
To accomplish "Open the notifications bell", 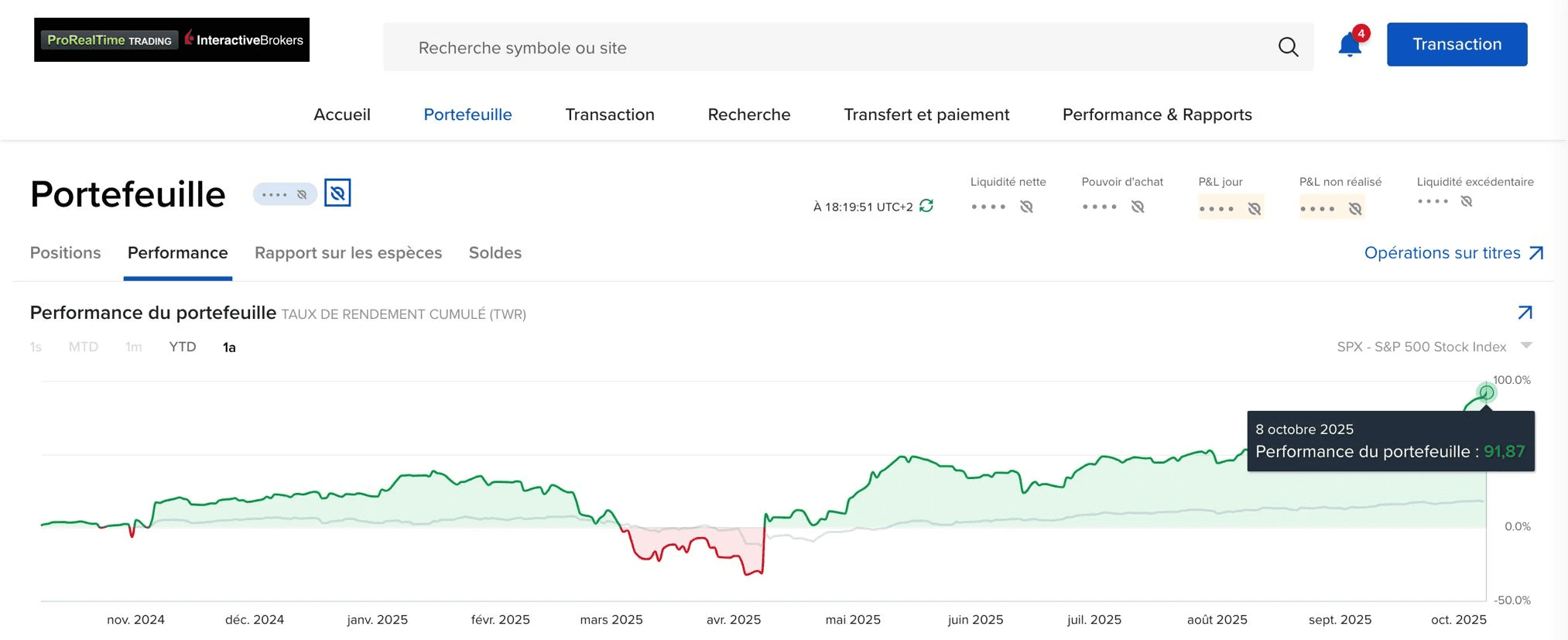I will [x=1350, y=45].
